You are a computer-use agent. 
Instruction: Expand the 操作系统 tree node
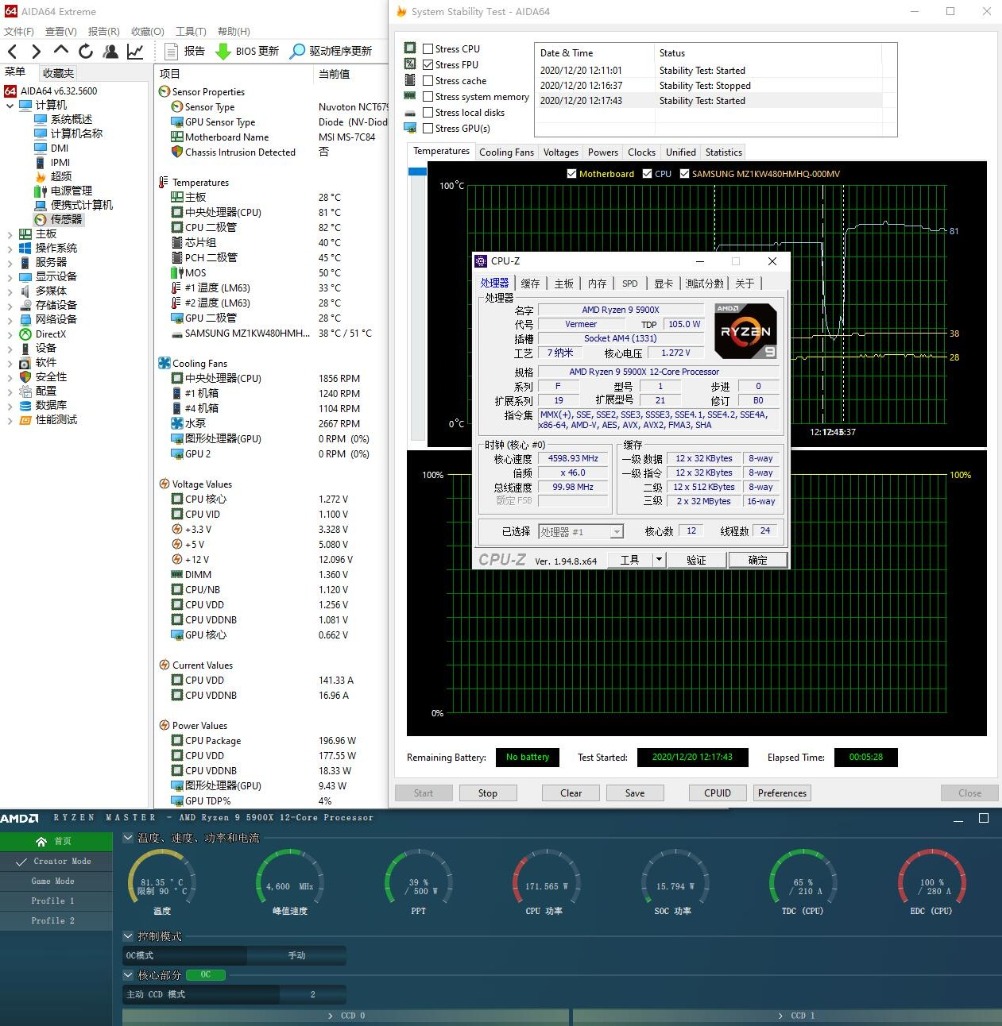pos(10,249)
